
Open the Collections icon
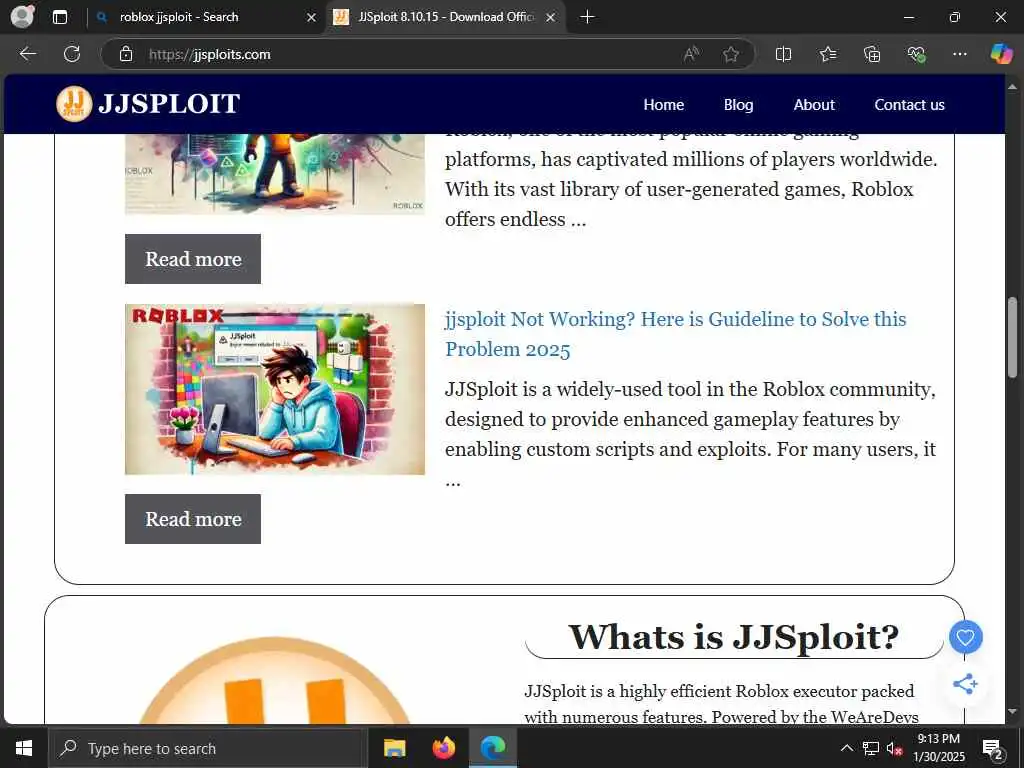(872, 54)
